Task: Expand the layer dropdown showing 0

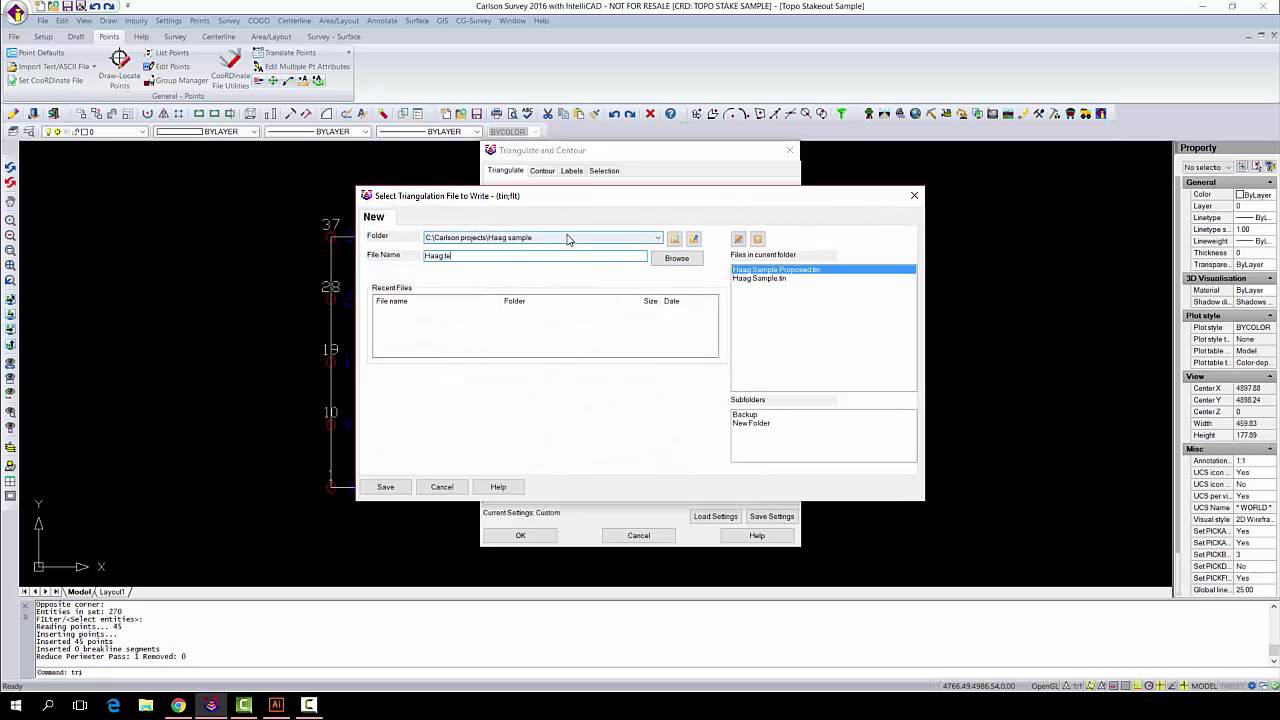Action: tap(142, 132)
